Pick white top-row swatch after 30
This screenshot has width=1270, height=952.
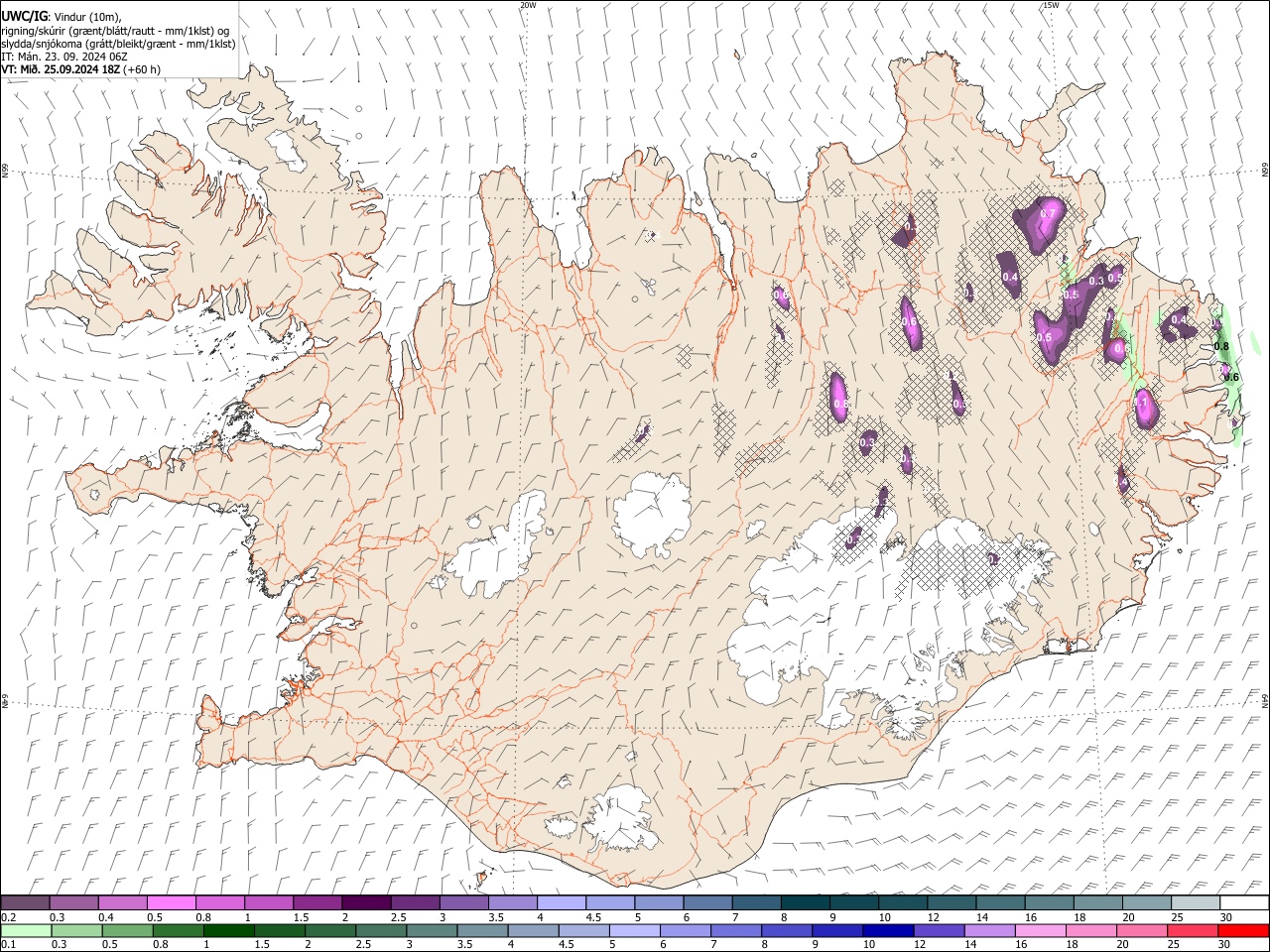pyautogui.click(x=1246, y=902)
